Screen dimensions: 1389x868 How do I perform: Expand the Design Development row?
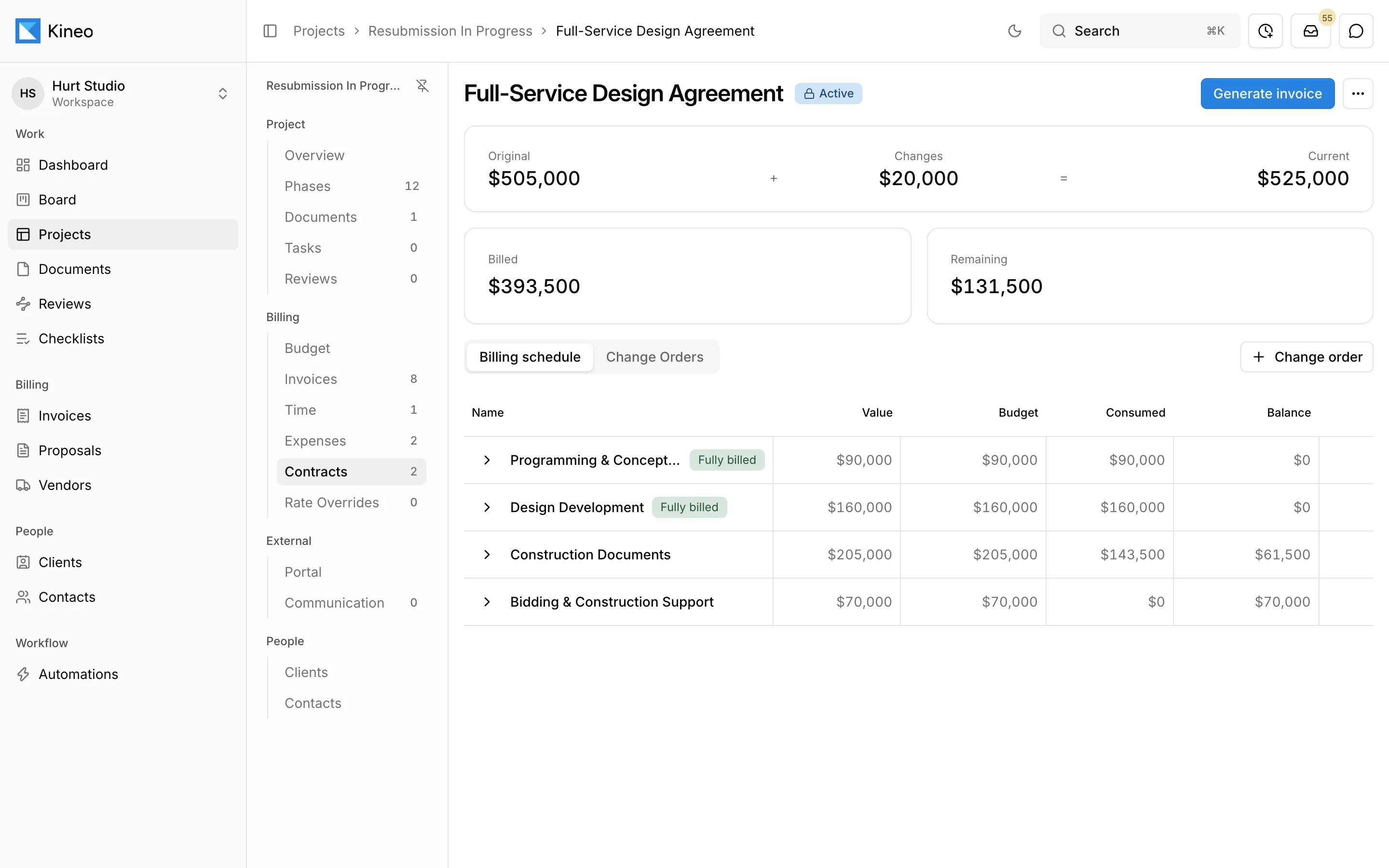[x=487, y=507]
